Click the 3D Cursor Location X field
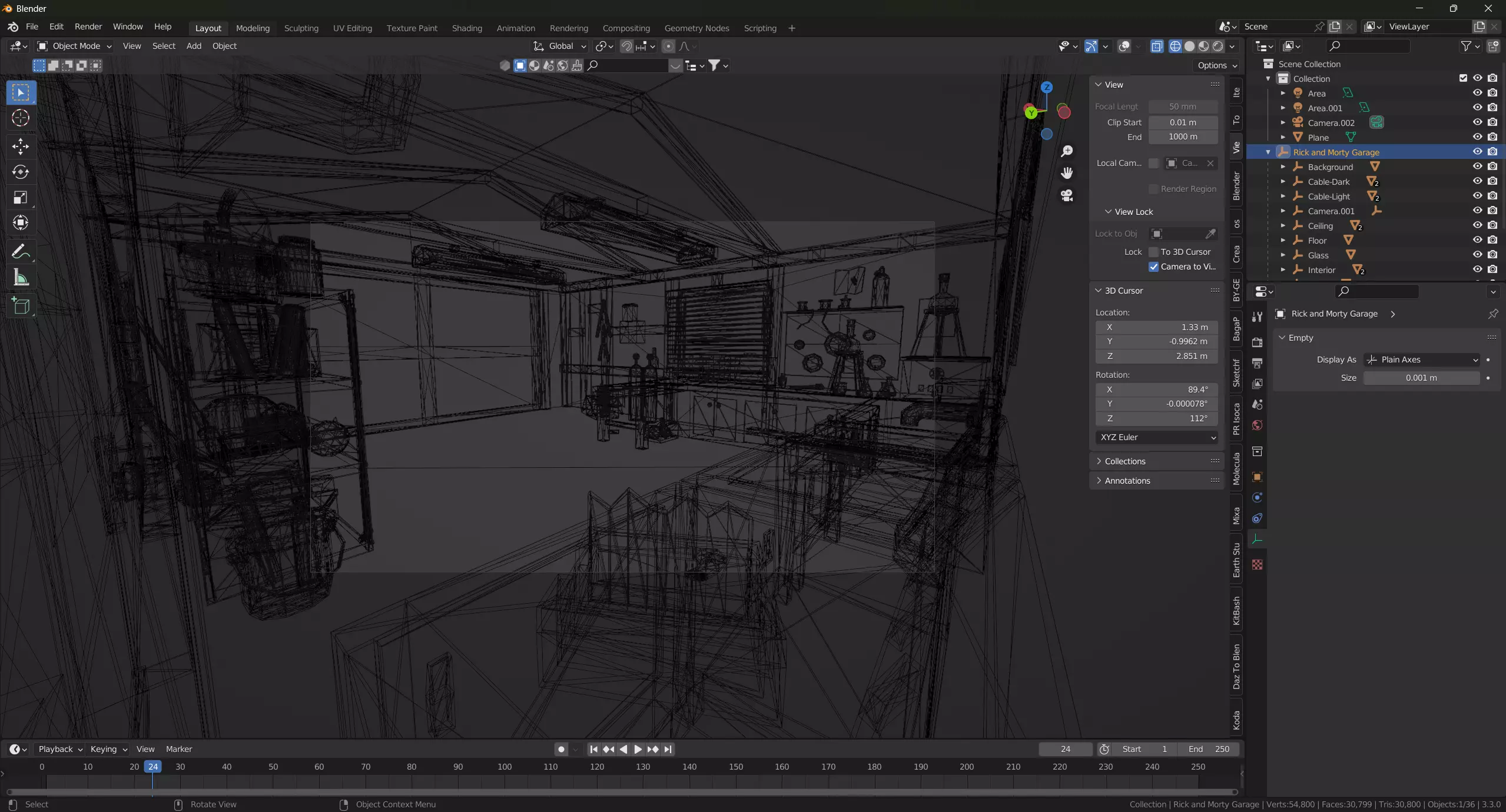This screenshot has width=1506, height=812. (1157, 327)
